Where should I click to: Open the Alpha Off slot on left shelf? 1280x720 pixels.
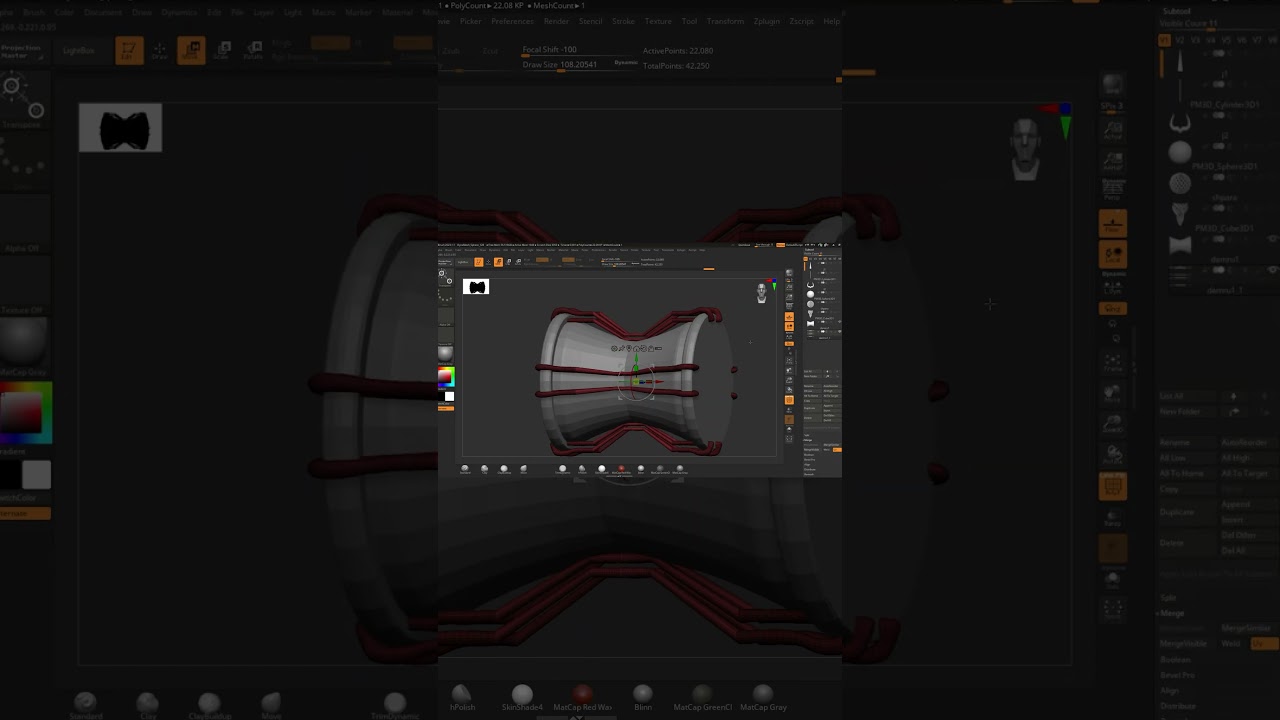tap(24, 222)
